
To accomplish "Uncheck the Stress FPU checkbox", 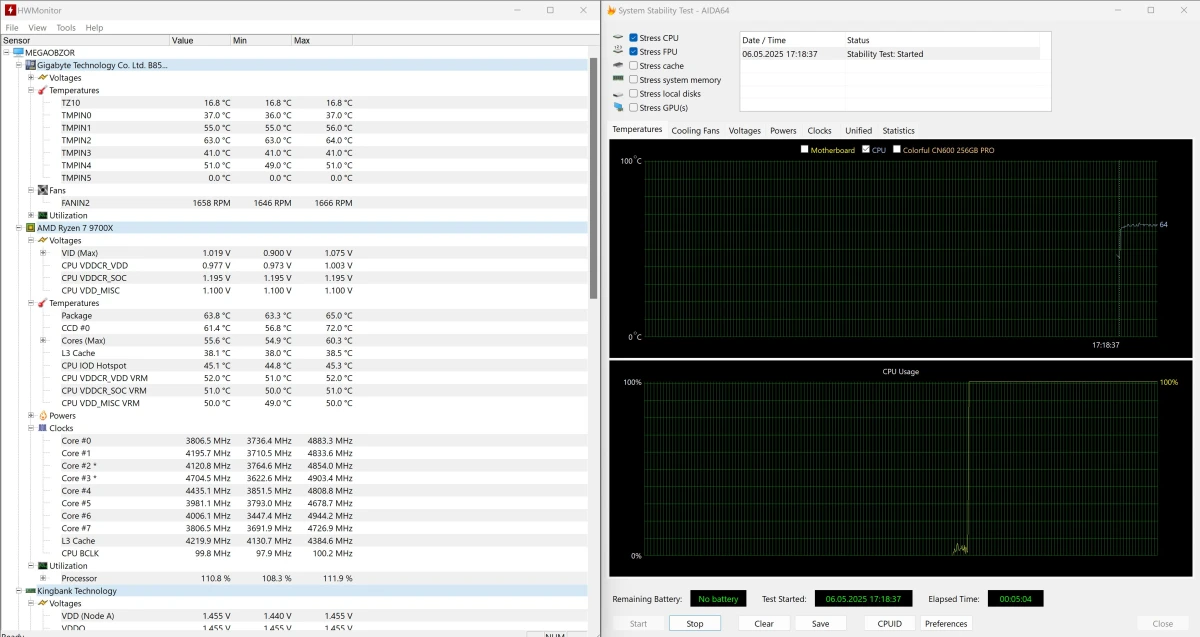I will tap(633, 52).
